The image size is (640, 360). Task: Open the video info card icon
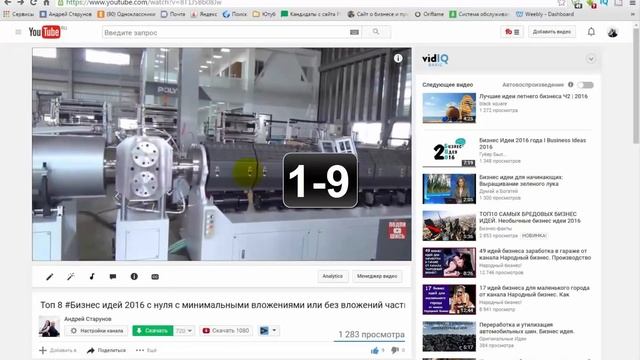[398, 58]
